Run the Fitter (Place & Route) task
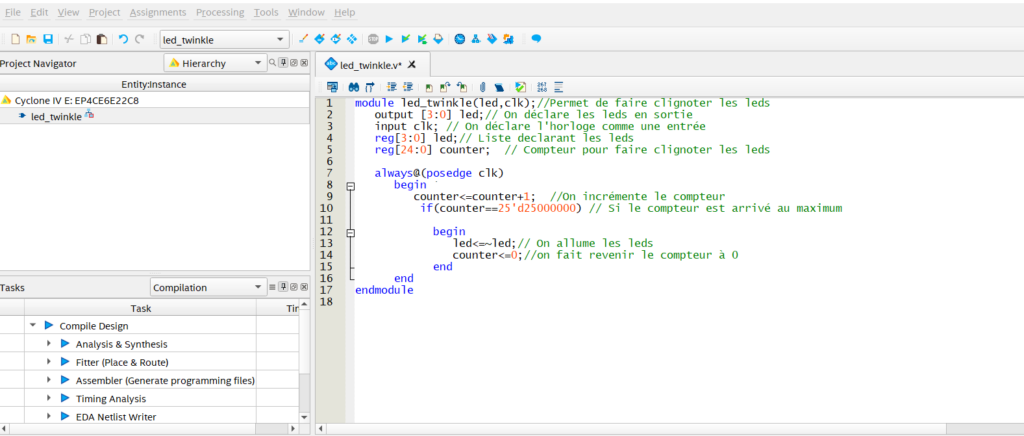 tap(66, 362)
